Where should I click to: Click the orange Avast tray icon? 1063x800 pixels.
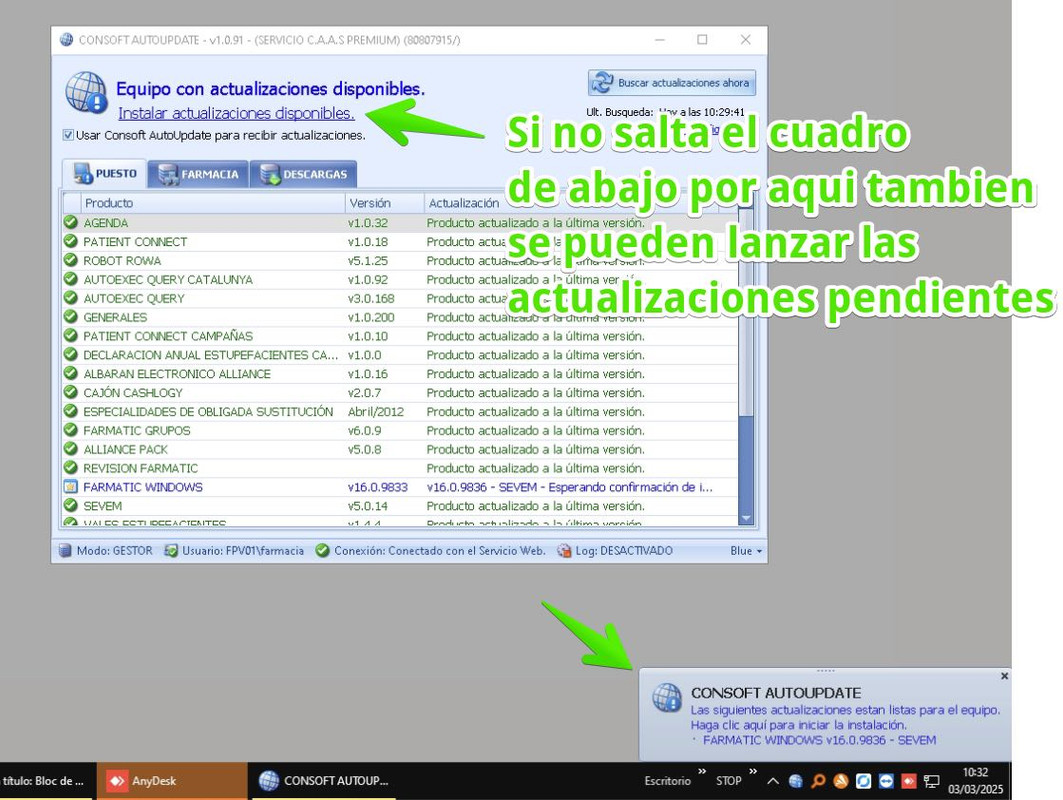click(841, 781)
